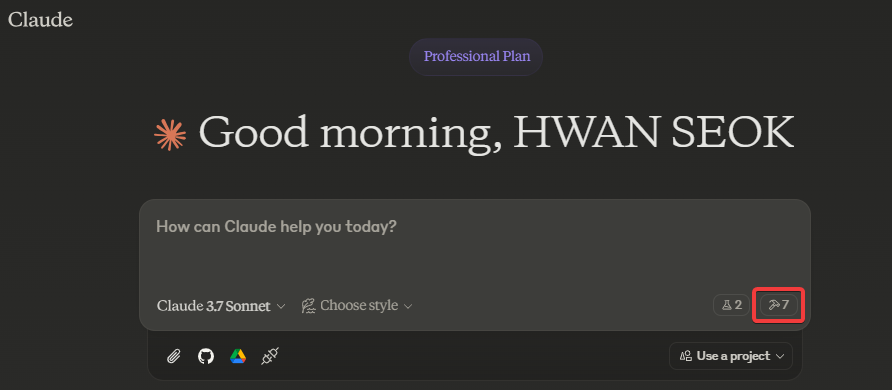Image resolution: width=892 pixels, height=390 pixels.
Task: Click the shapes icon in Use a project
Action: [685, 356]
